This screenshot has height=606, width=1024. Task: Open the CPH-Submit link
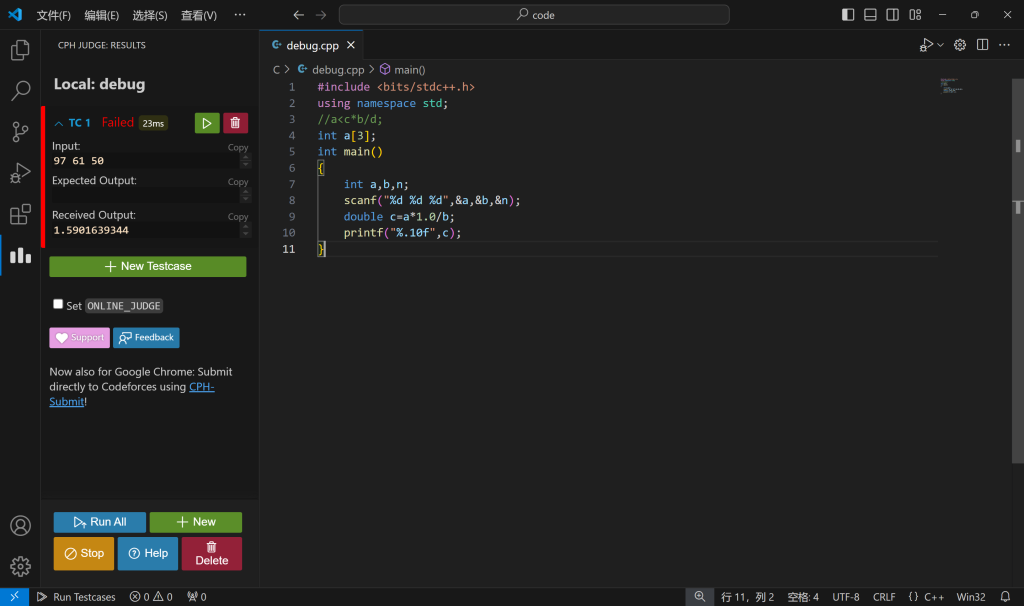point(201,386)
